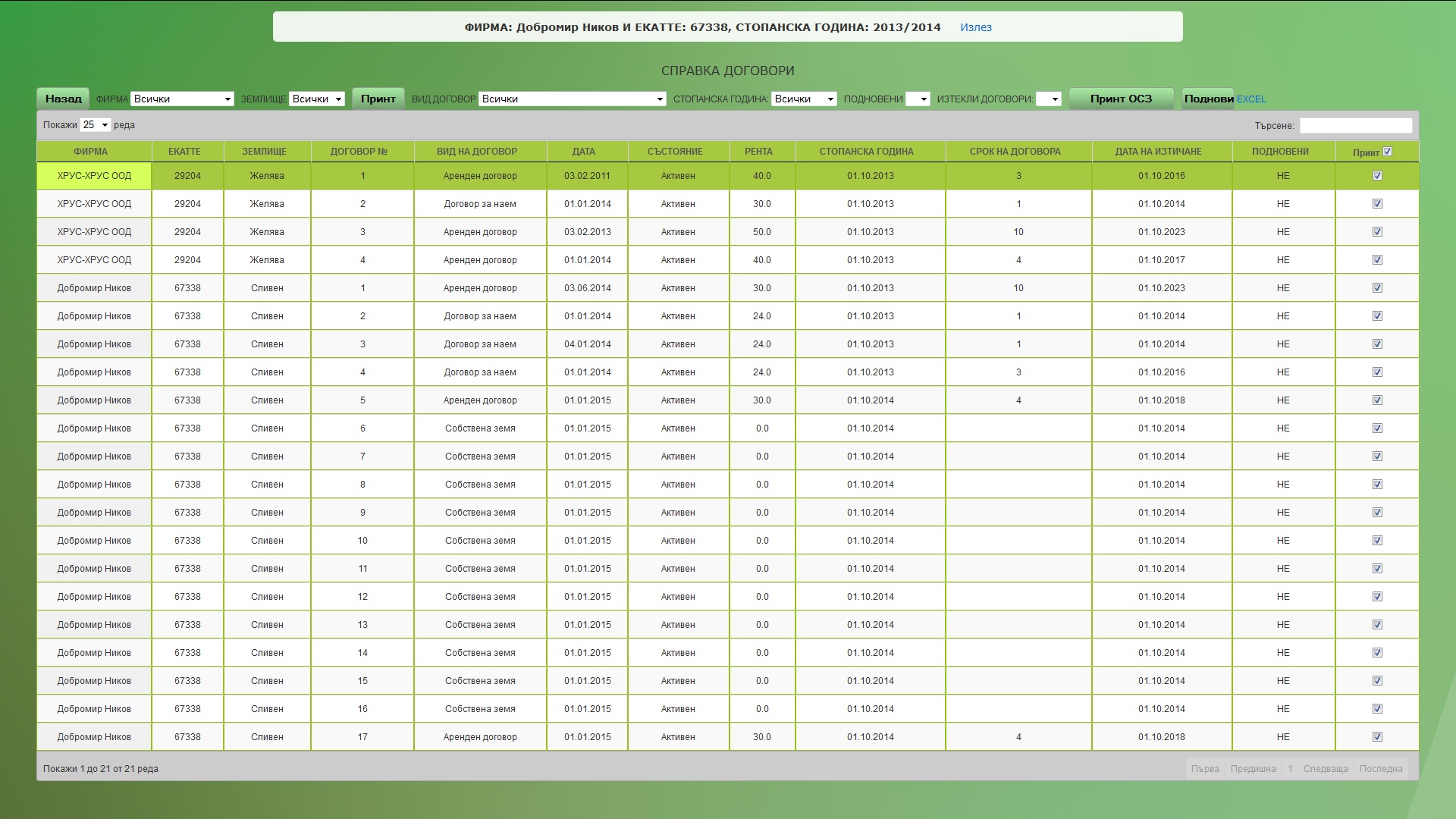Toggle print checkbox for Добромир Ников contract 1
1456x819 pixels.
[x=1377, y=288]
